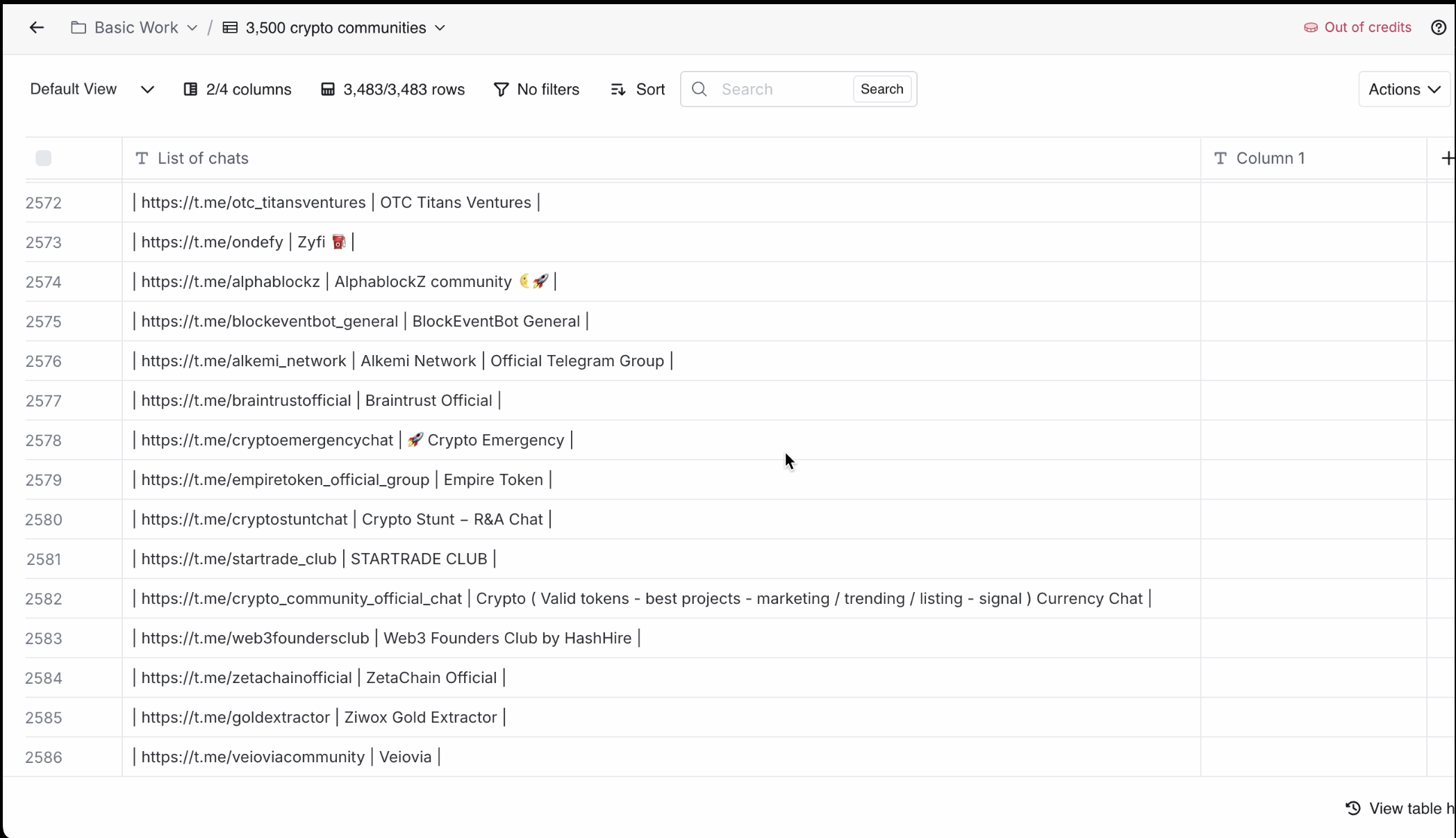Screen dimensions: 1456x838
Task: Select the crypto_community_official_chat cell
Action: 661,599
